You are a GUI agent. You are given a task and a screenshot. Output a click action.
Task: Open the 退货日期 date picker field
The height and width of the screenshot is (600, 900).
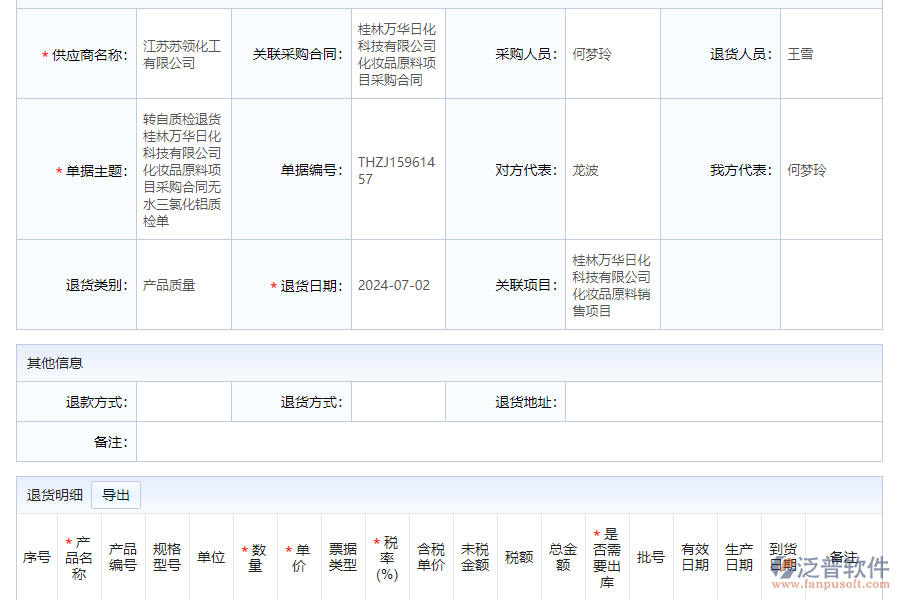(x=397, y=283)
